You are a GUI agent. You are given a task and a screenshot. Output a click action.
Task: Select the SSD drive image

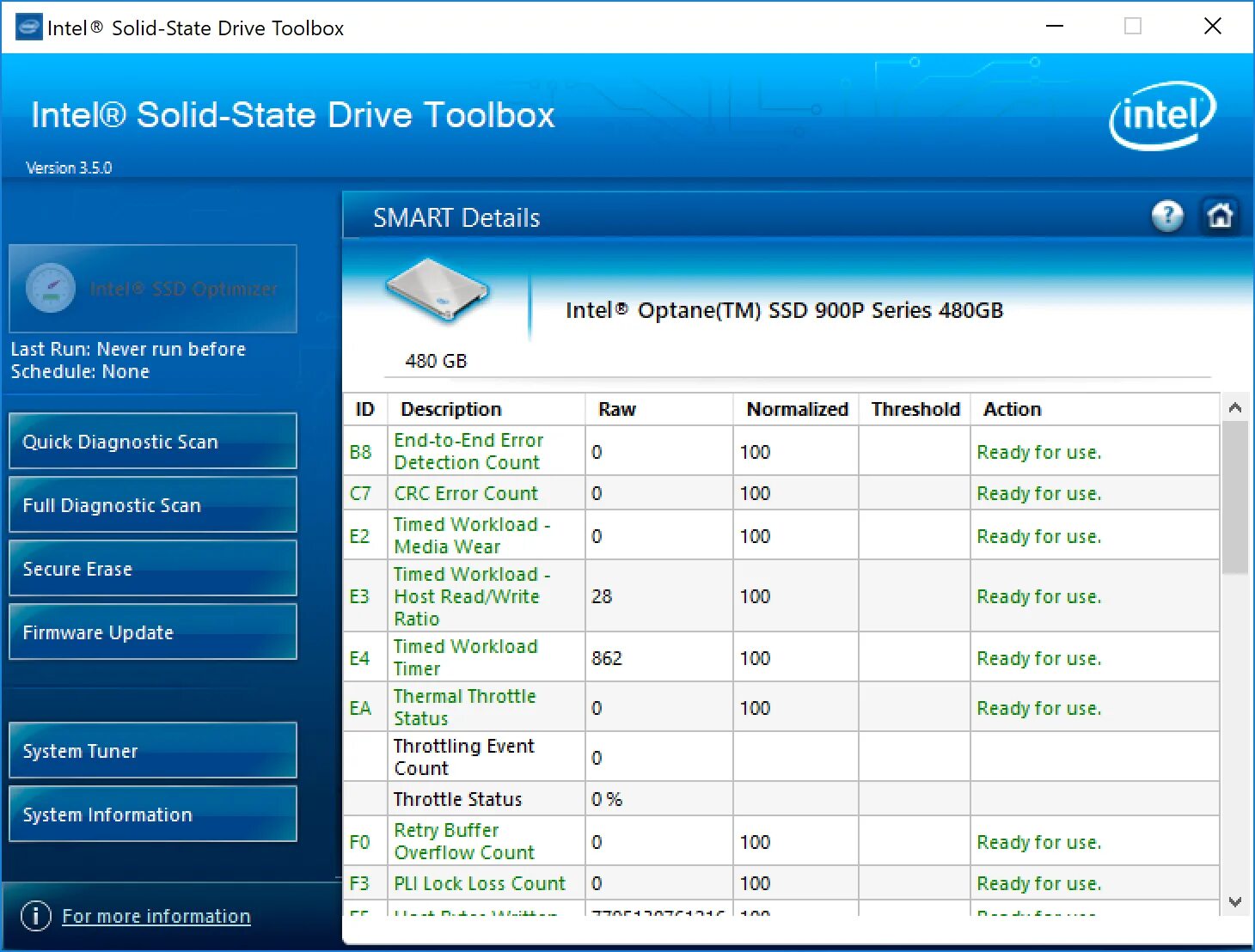point(438,290)
